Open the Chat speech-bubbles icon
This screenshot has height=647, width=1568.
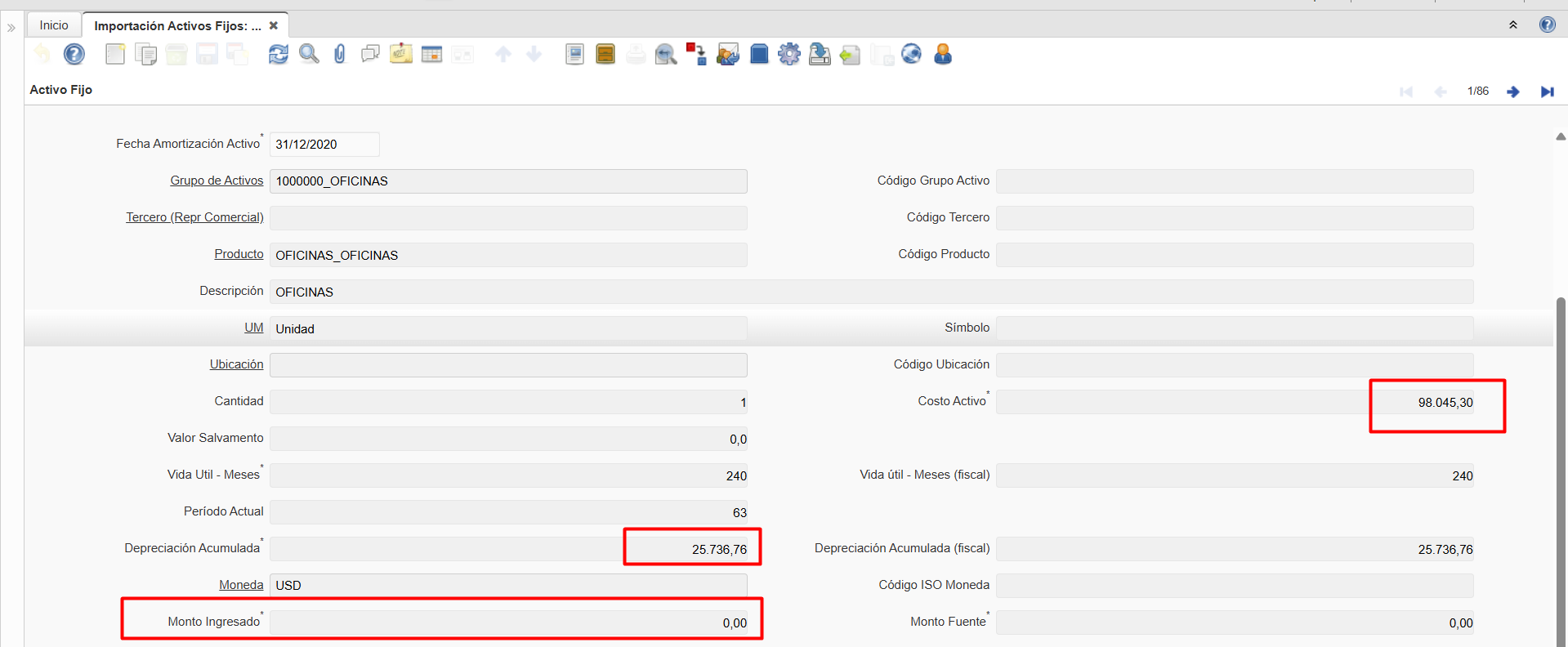(x=370, y=55)
